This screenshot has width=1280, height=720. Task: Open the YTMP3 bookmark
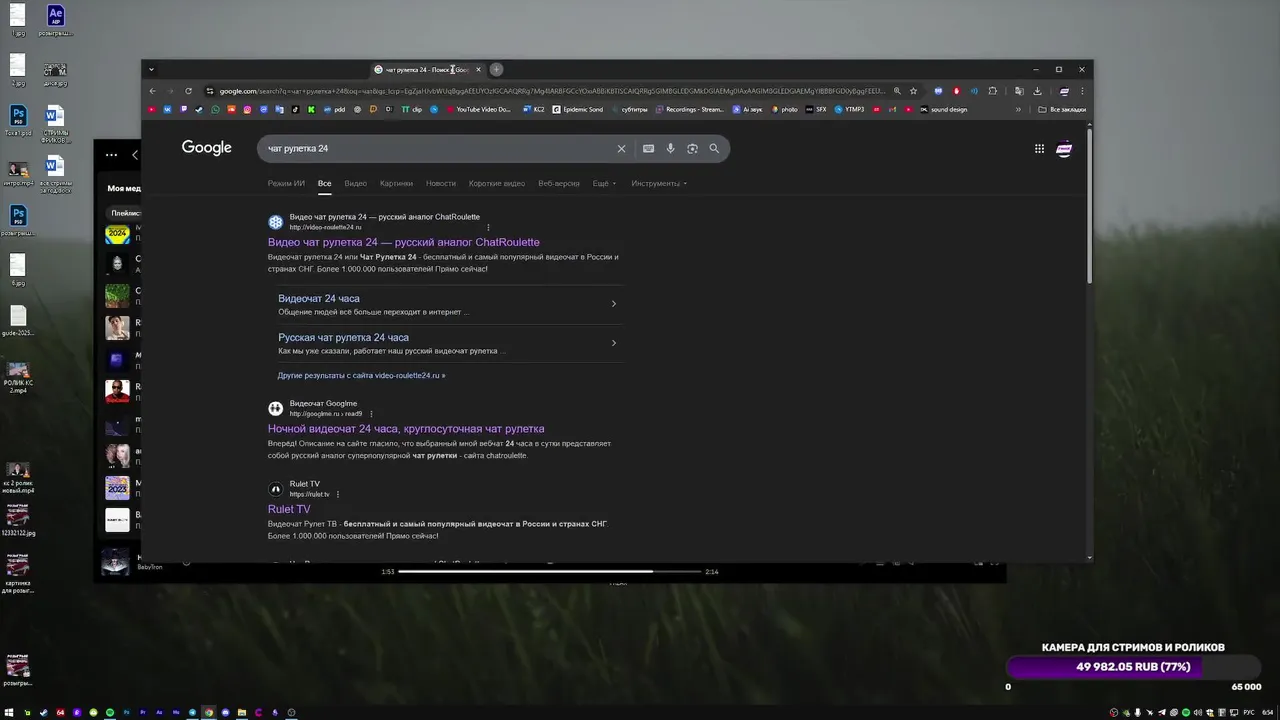pos(849,109)
